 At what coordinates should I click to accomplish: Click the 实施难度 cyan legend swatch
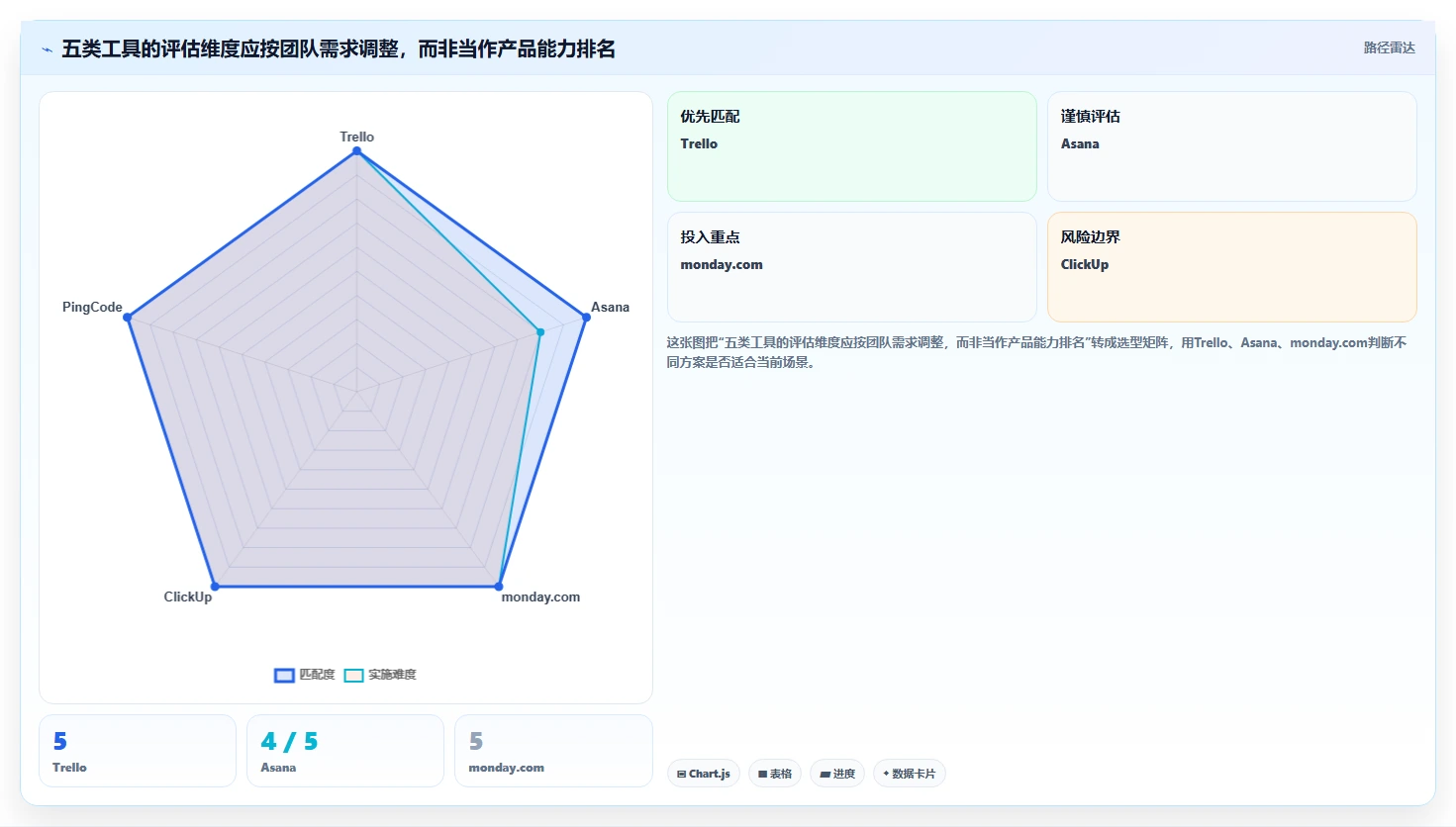353,676
